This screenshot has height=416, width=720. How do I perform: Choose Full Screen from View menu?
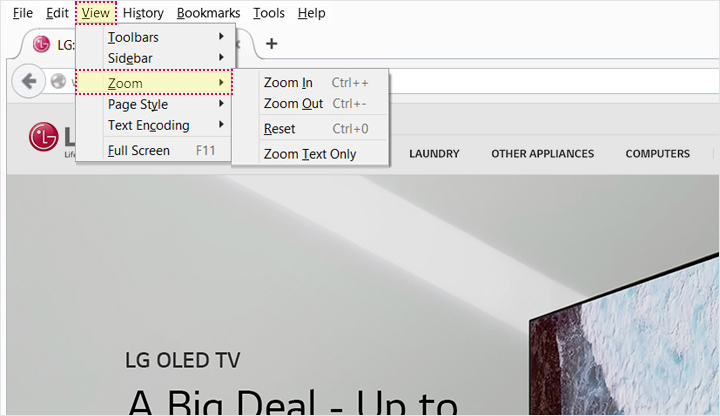coord(153,150)
